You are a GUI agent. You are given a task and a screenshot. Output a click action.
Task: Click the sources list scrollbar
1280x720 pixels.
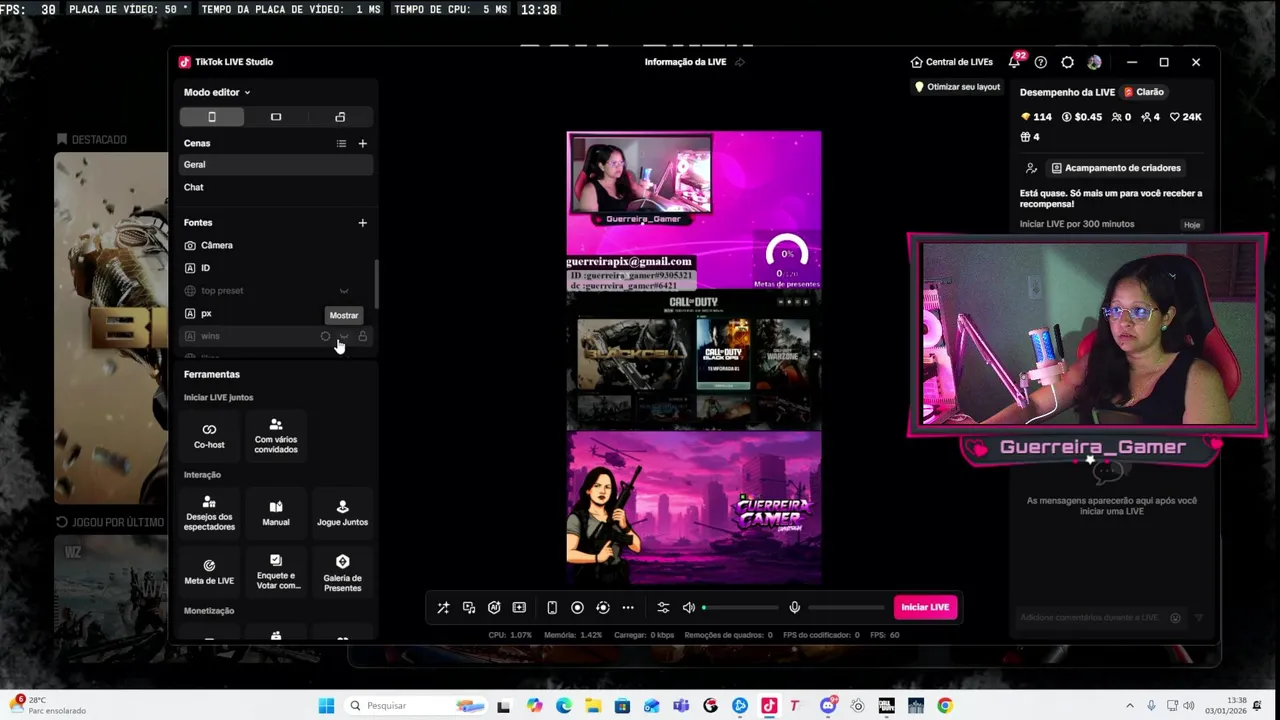376,284
